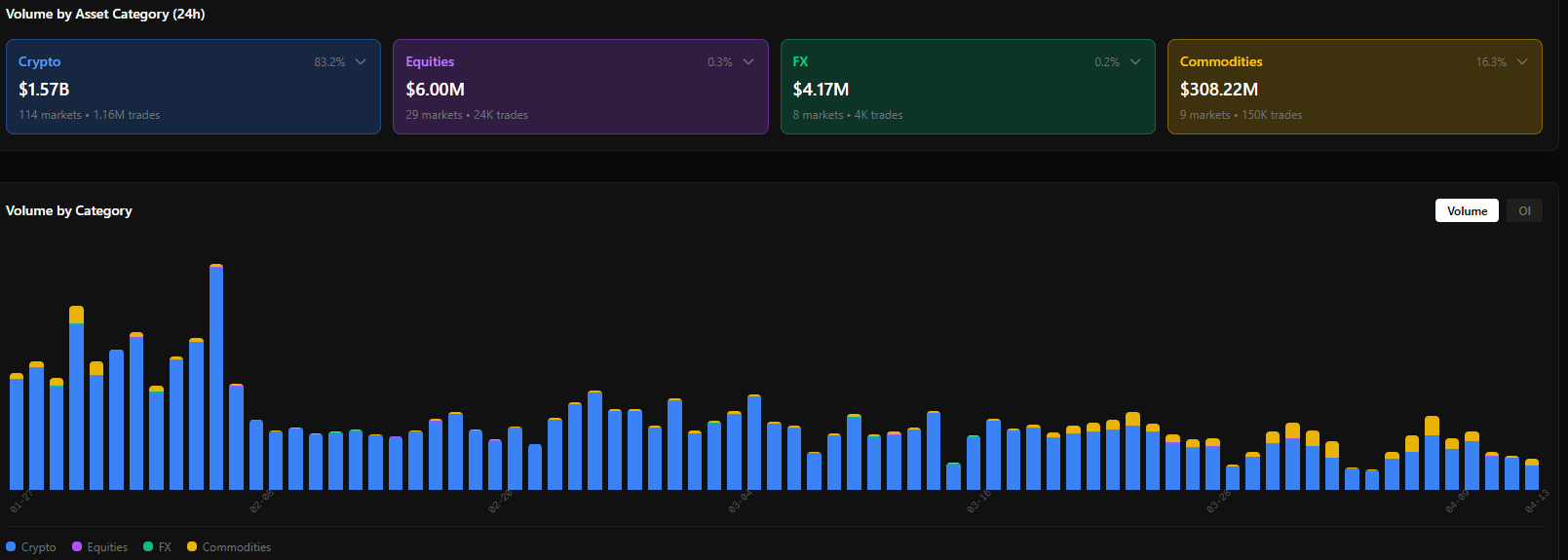This screenshot has height=560, width=1568.
Task: Select the FX $4.17M card
Action: point(967,88)
